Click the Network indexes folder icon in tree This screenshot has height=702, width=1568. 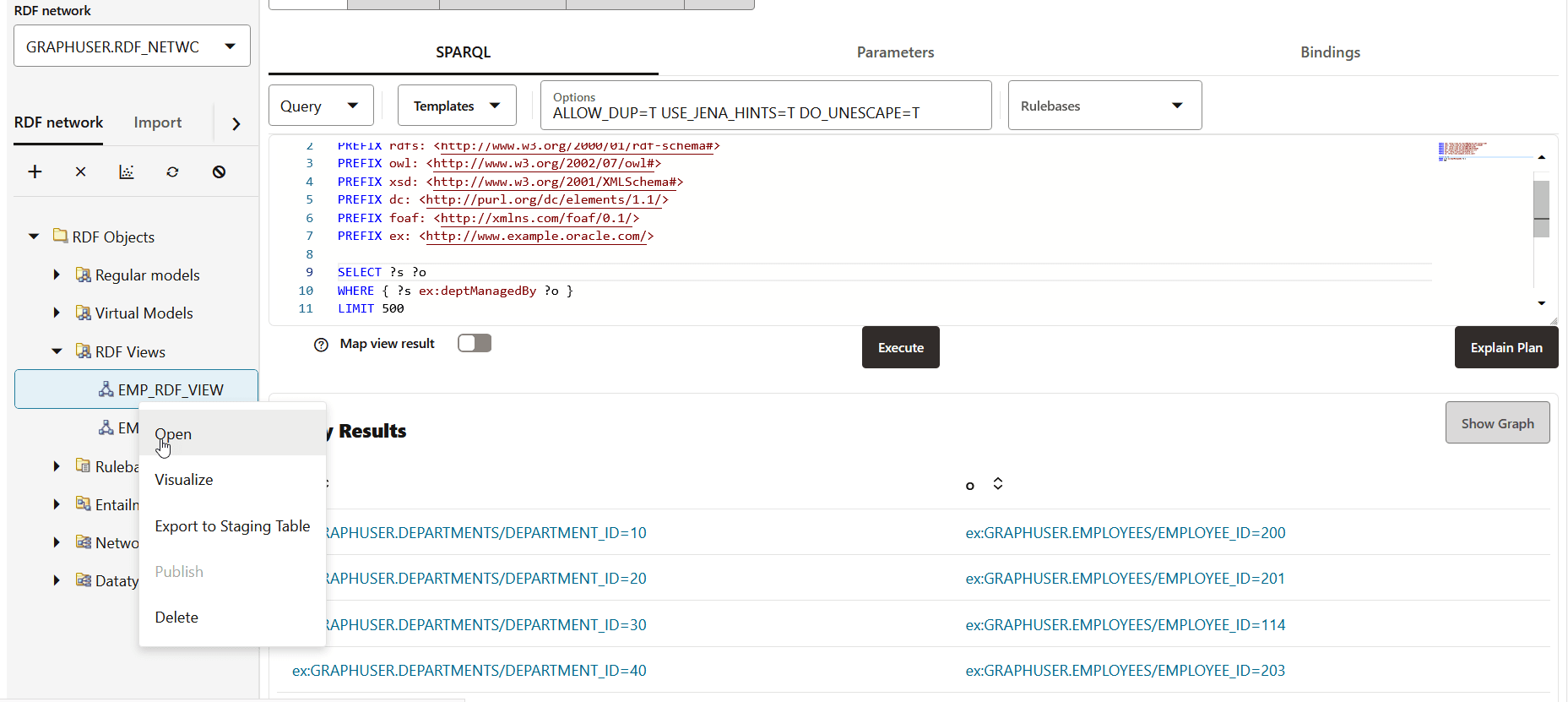point(83,541)
